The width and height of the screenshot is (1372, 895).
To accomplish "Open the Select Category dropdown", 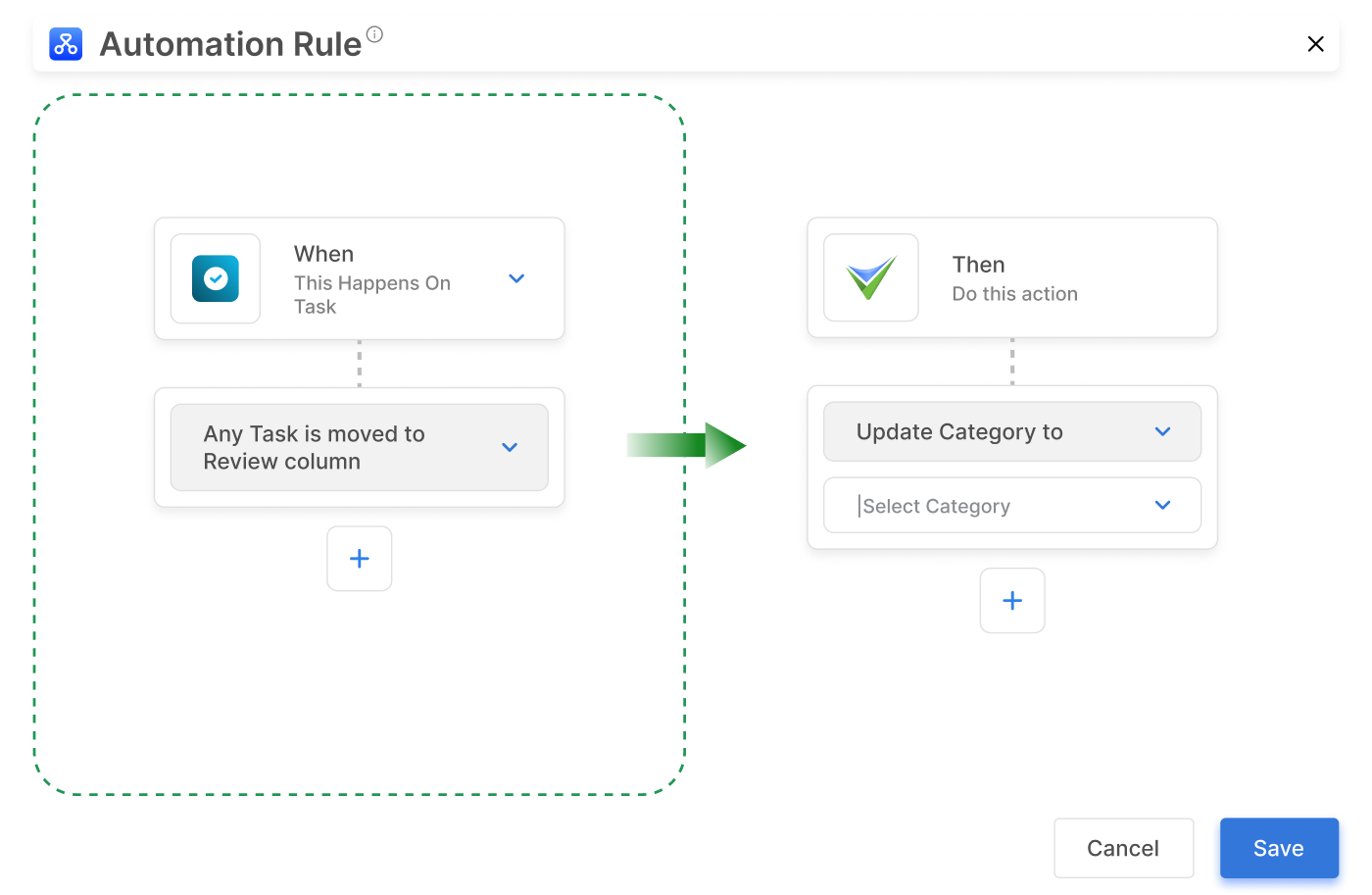I will [1011, 505].
